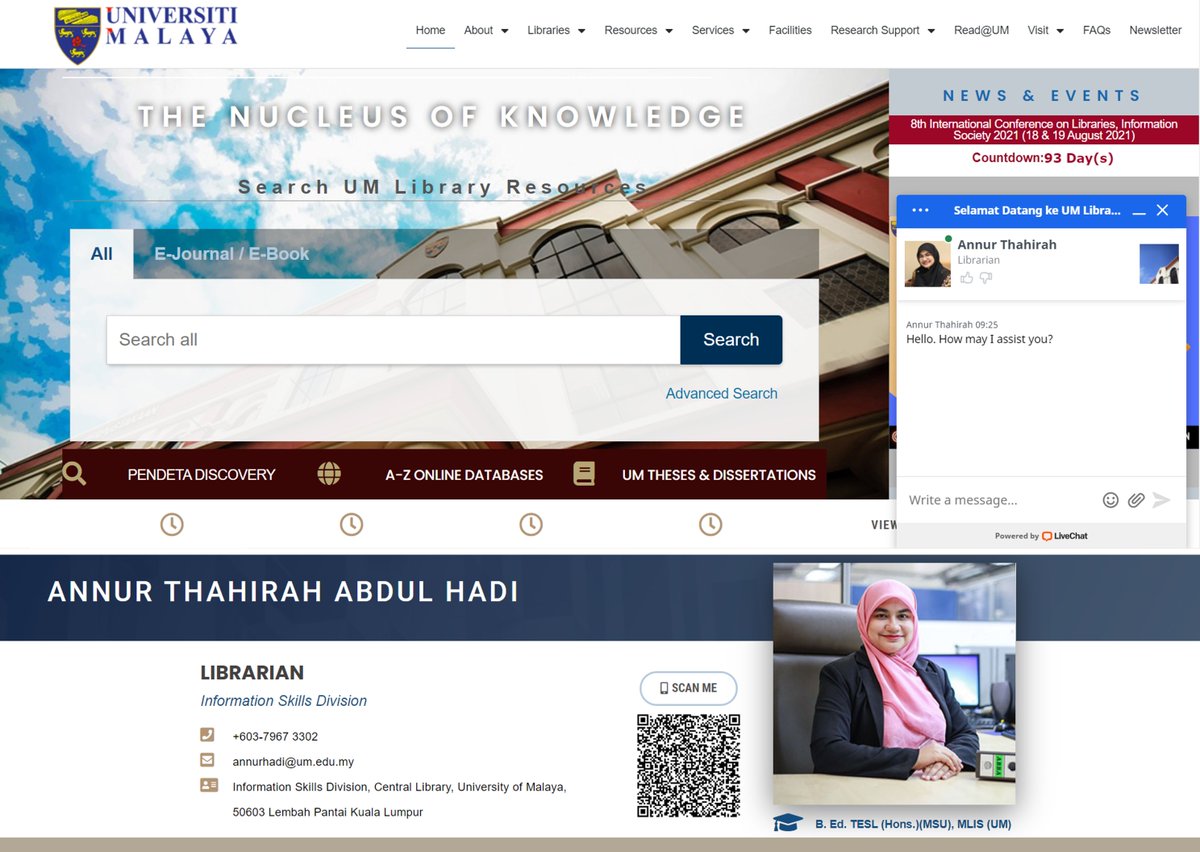The image size is (1200, 852).
Task: Open the LiveChat three-dots menu
Action: [921, 210]
